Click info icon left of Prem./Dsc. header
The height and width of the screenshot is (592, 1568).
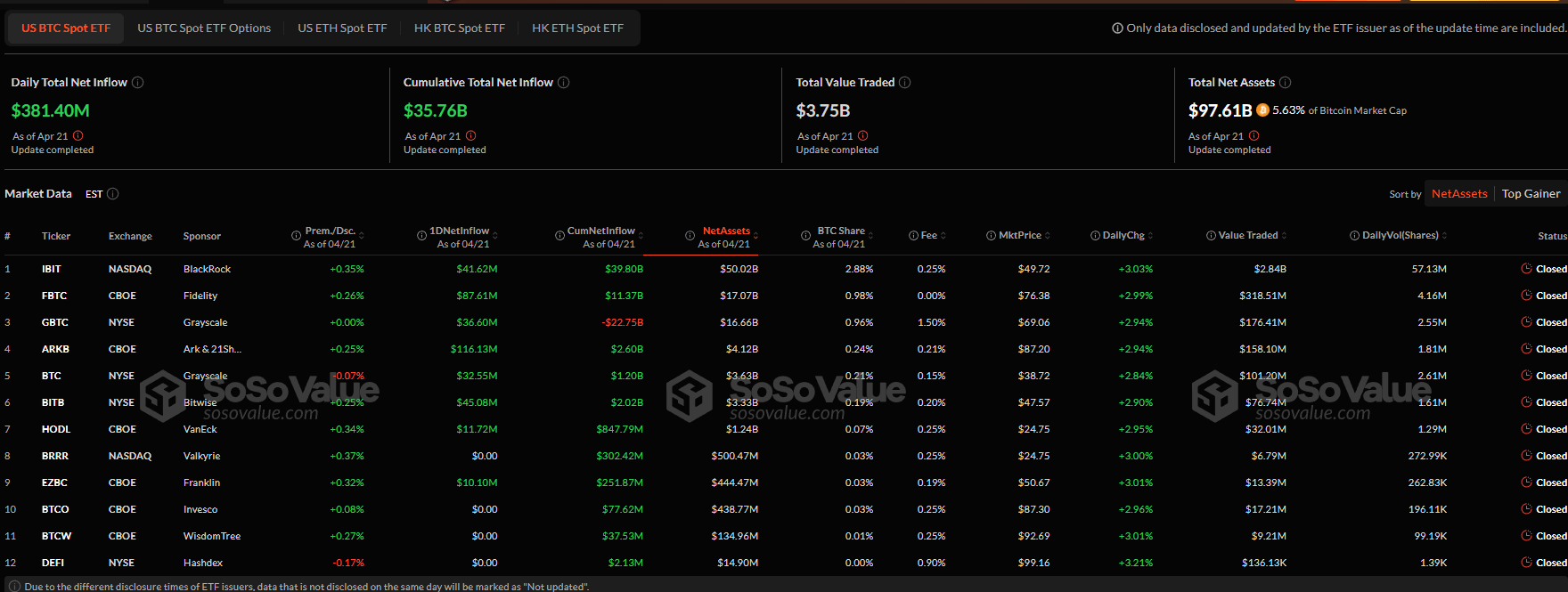click(296, 236)
